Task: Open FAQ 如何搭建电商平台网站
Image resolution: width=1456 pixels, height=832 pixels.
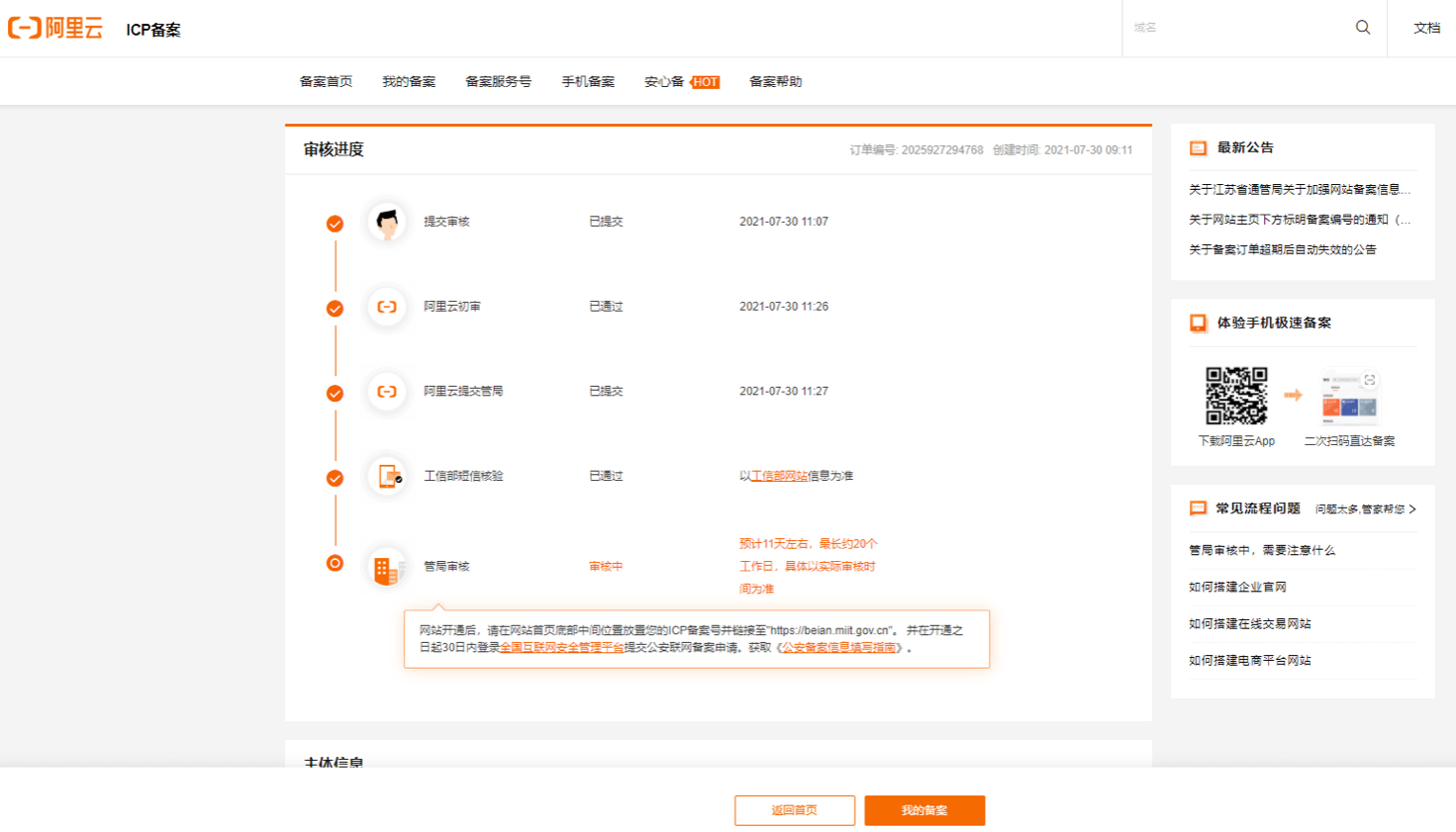Action: click(x=1250, y=661)
